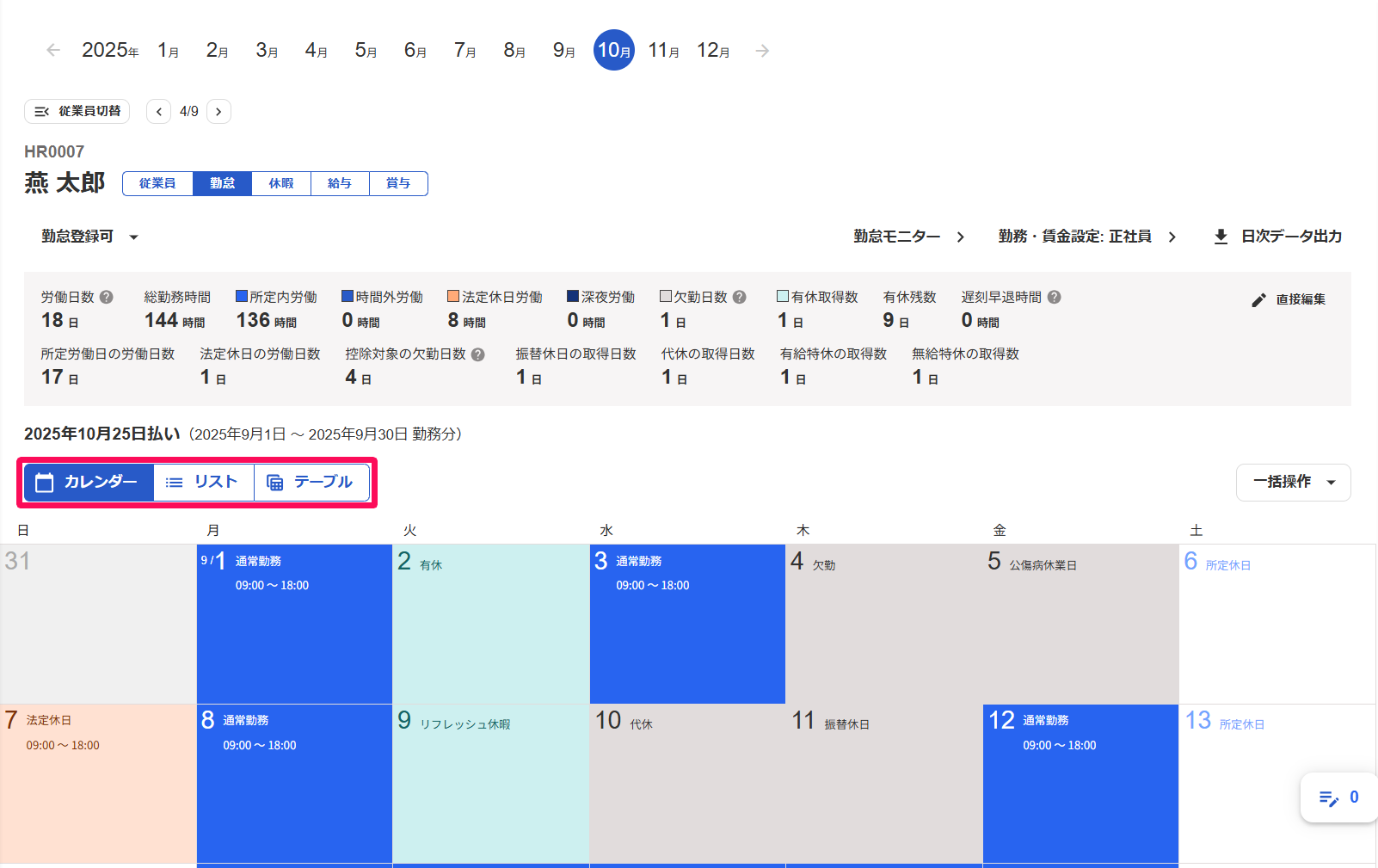The image size is (1378, 868).
Task: Select the リスト view tab
Action: (203, 483)
